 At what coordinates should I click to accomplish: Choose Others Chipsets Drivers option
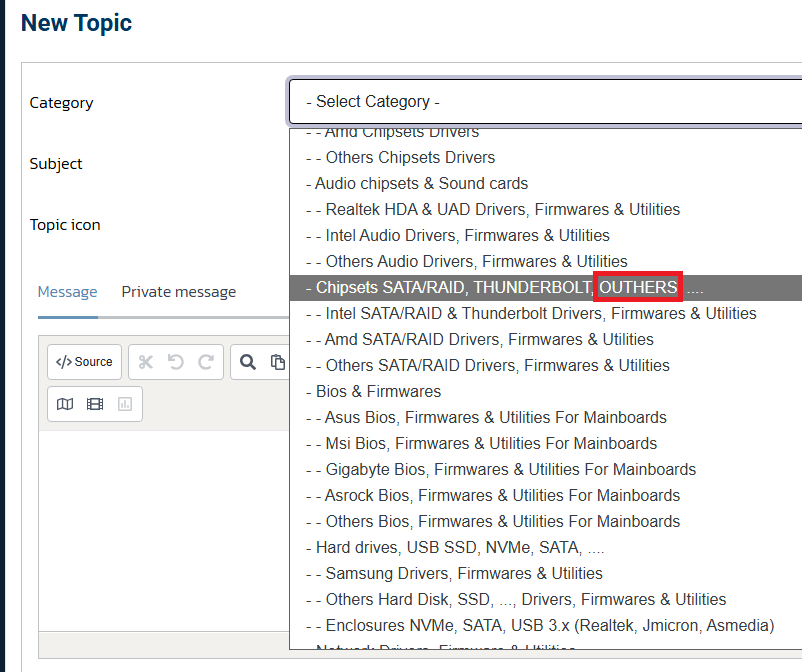tap(410, 158)
